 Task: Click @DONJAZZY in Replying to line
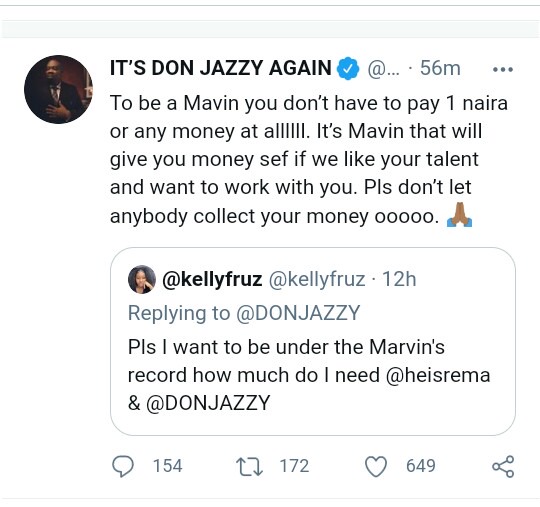(298, 313)
